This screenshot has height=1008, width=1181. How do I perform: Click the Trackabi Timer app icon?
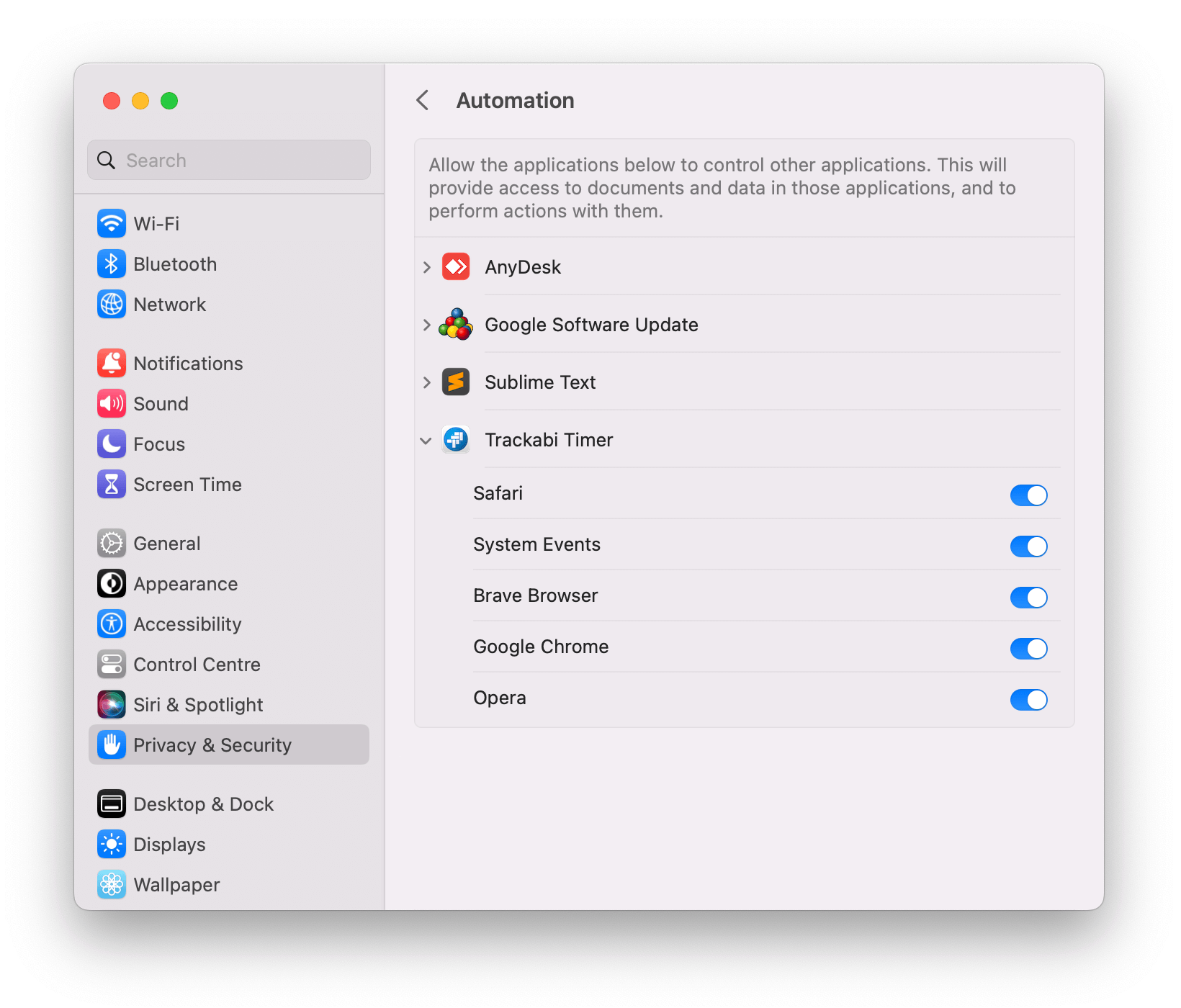pos(455,439)
